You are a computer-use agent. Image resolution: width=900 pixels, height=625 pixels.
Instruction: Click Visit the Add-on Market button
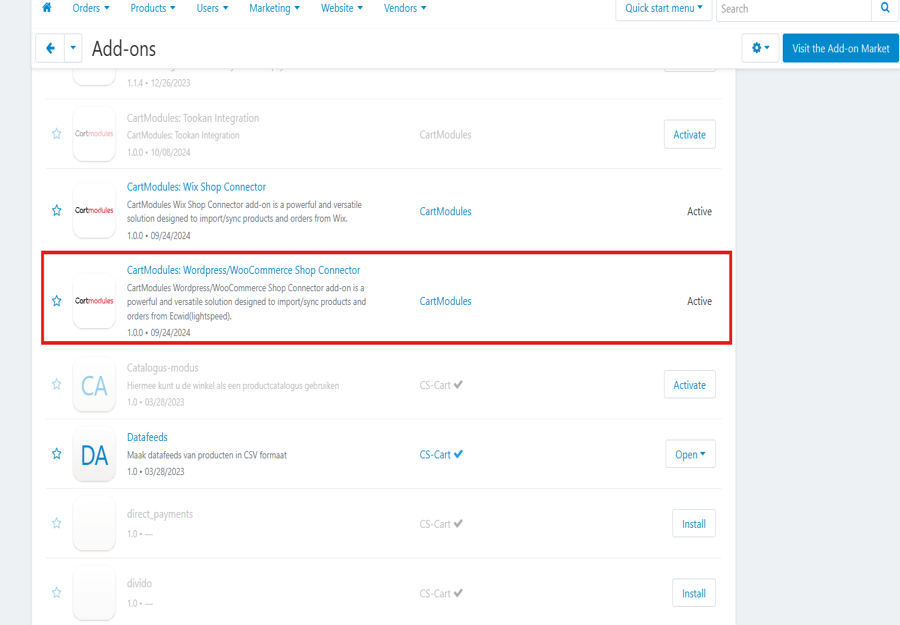coord(840,48)
